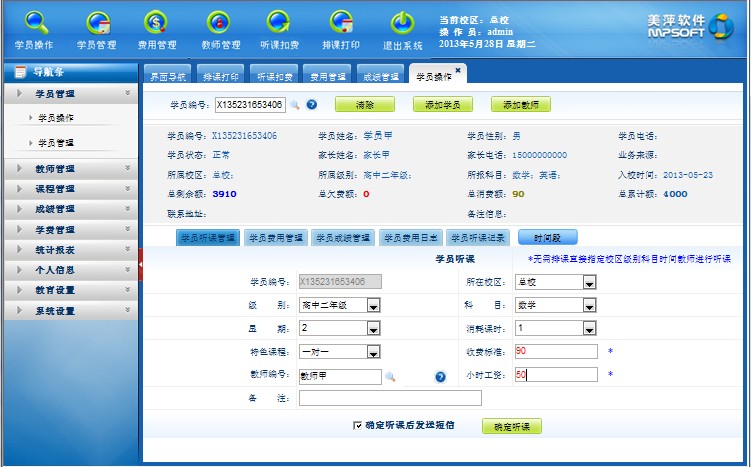Expand 统计报表 section in sidebar

coord(70,249)
